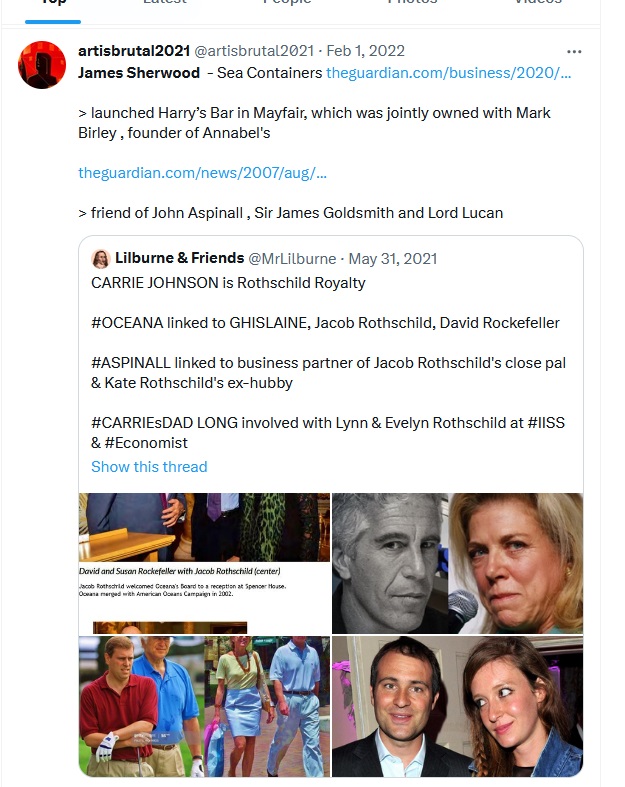Click the Lilburne & Friends quoted author name
The image size is (625, 787).
(179, 259)
